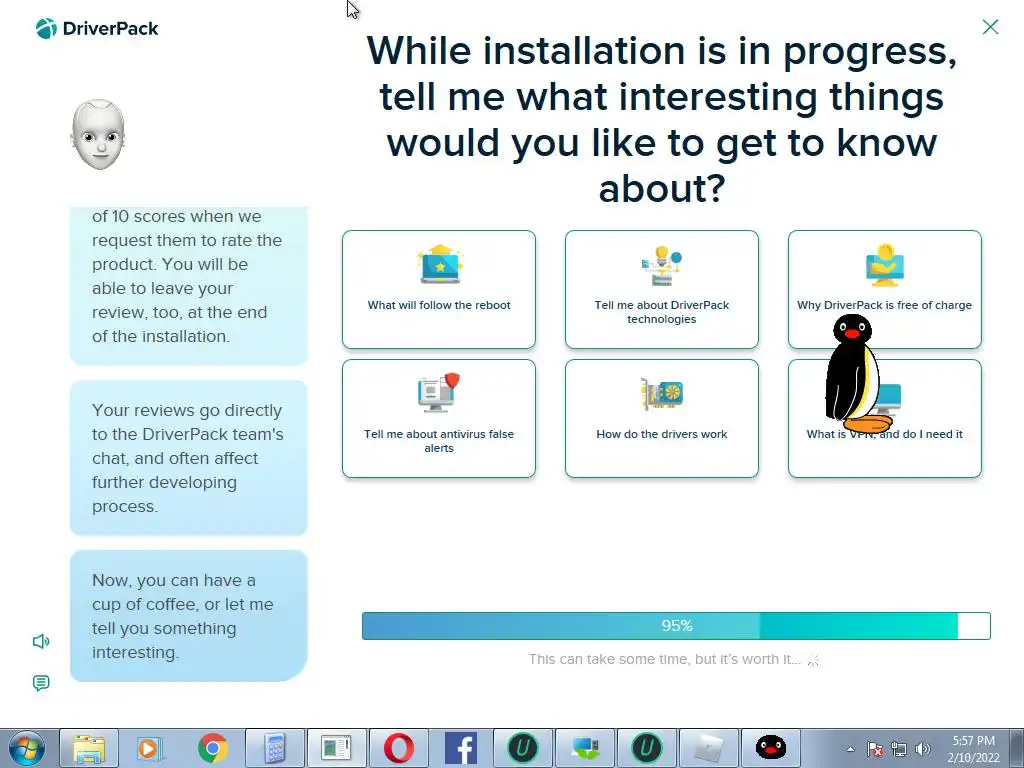
Task: Toggle the chat messages icon
Action: tap(41, 683)
